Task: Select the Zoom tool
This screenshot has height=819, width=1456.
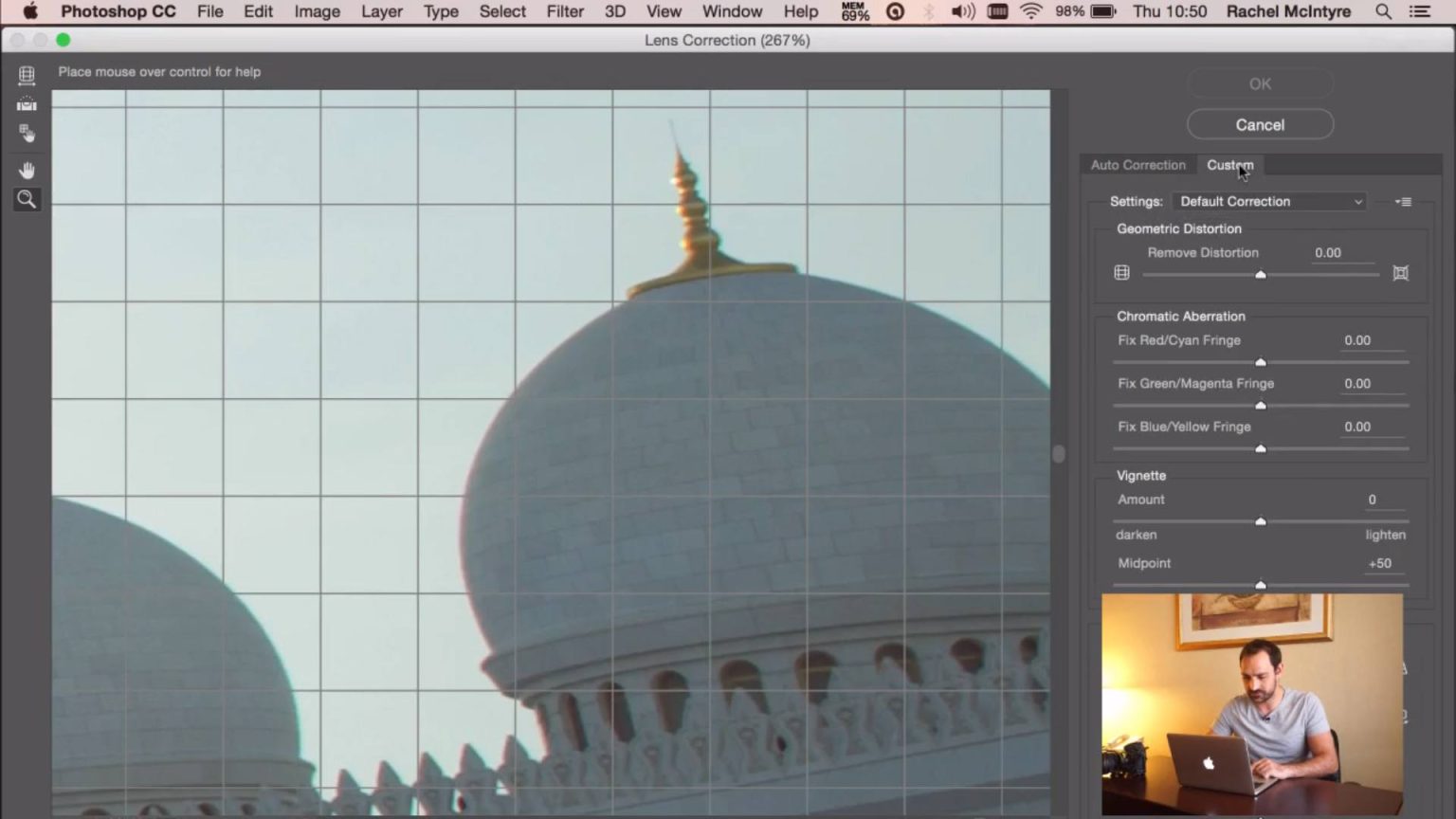Action: pyautogui.click(x=27, y=199)
